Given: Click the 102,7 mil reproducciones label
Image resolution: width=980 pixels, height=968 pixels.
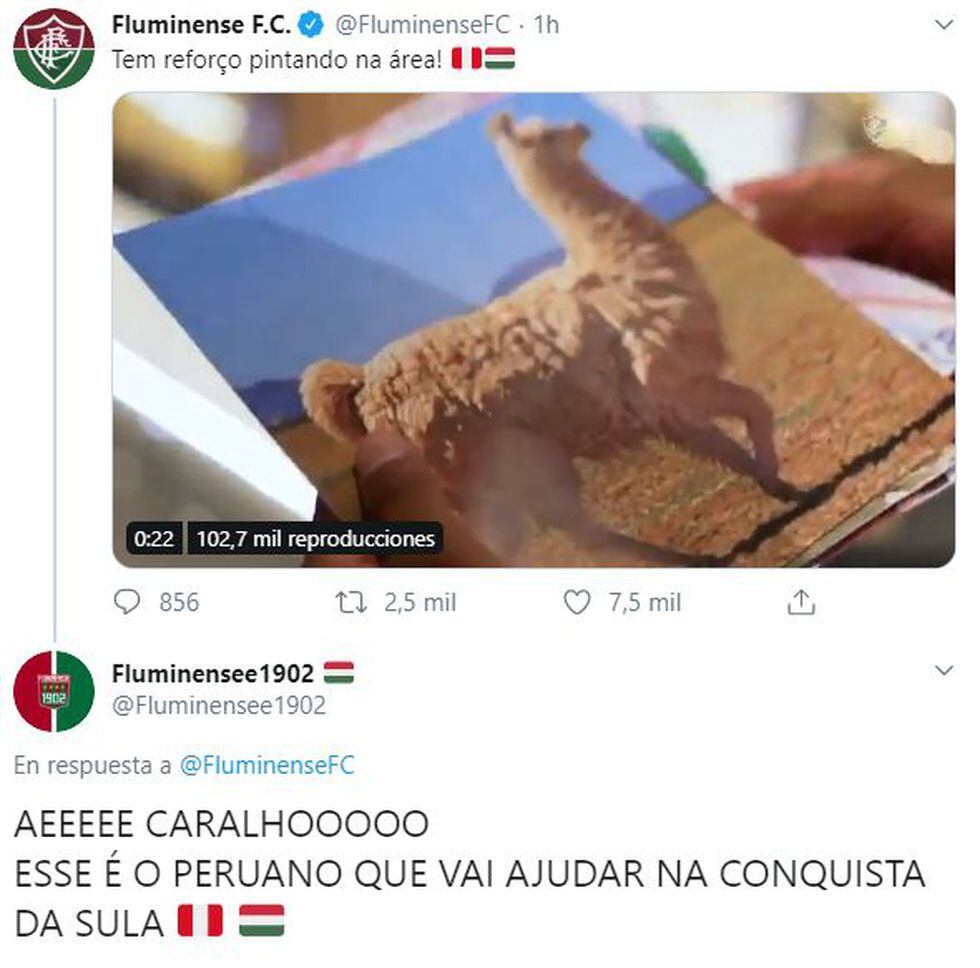Looking at the screenshot, I should point(316,539).
